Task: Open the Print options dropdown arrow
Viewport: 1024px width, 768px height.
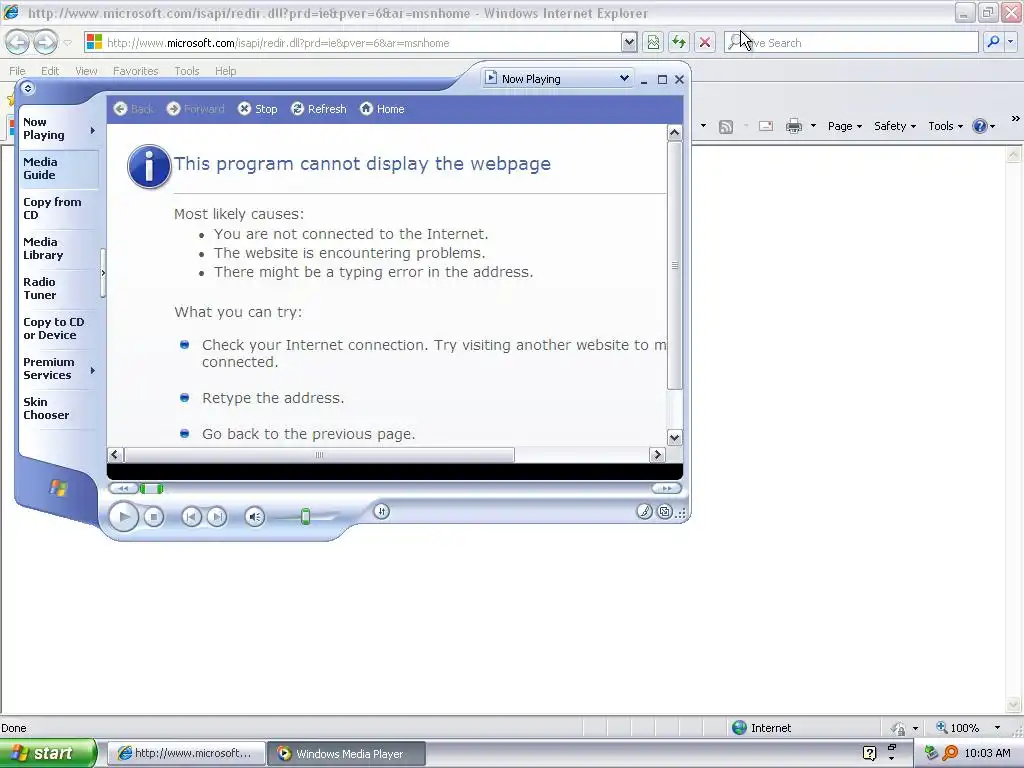Action: tap(813, 126)
